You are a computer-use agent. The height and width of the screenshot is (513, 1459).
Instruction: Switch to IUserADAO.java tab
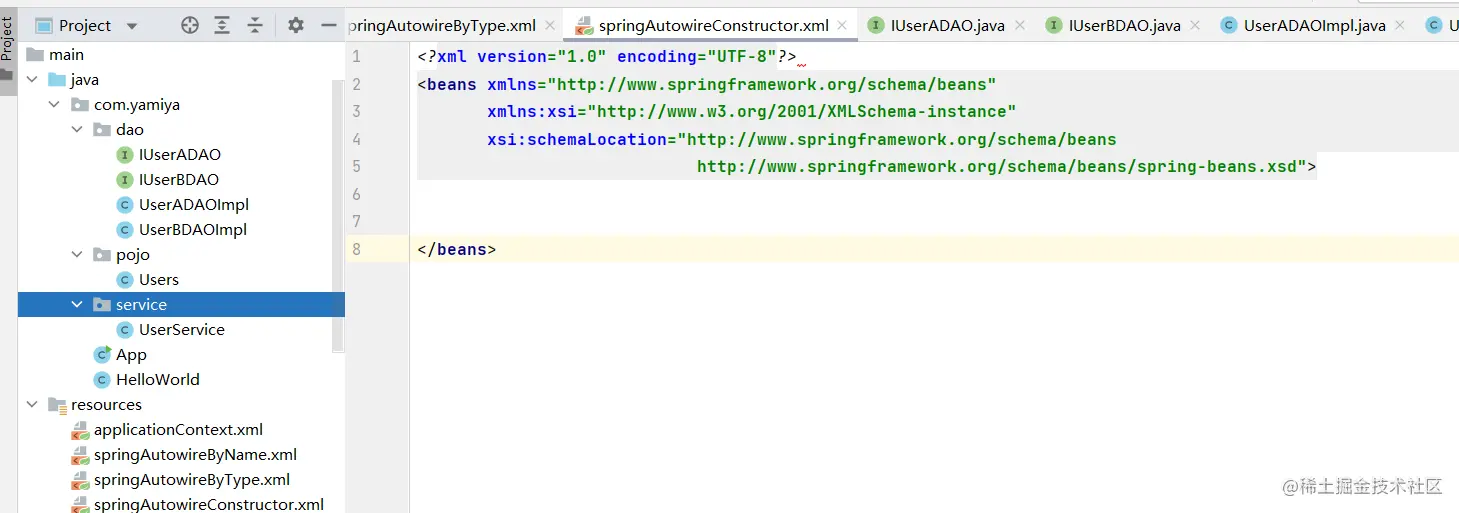[948, 26]
